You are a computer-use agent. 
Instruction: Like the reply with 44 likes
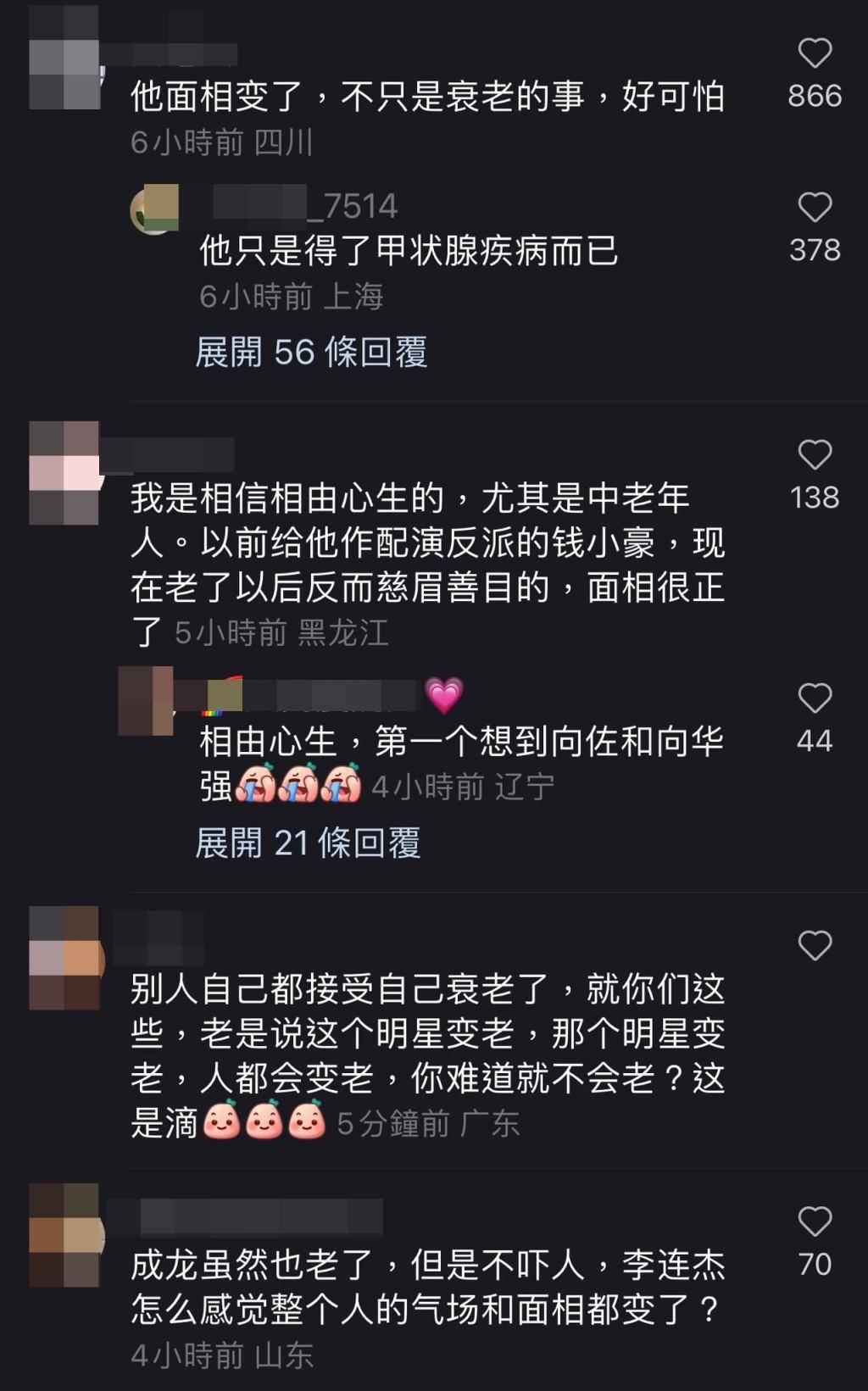pyautogui.click(x=815, y=698)
